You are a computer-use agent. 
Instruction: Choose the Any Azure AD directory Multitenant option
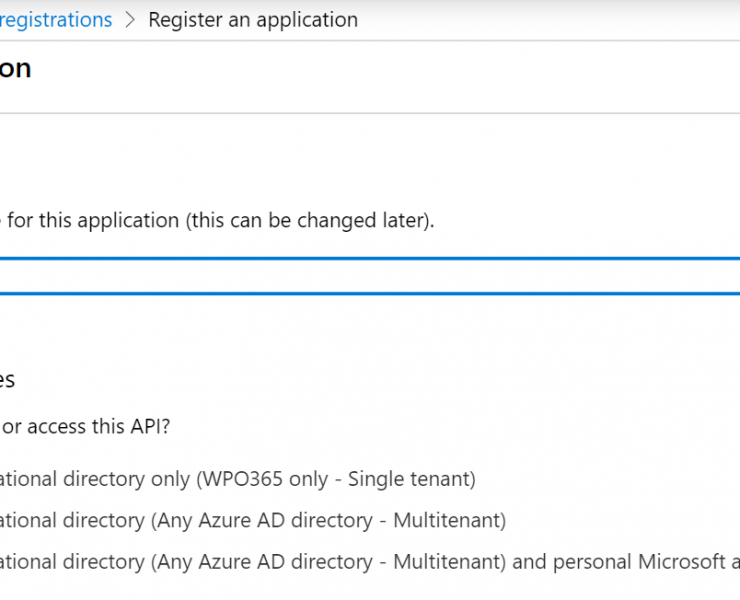(252, 520)
